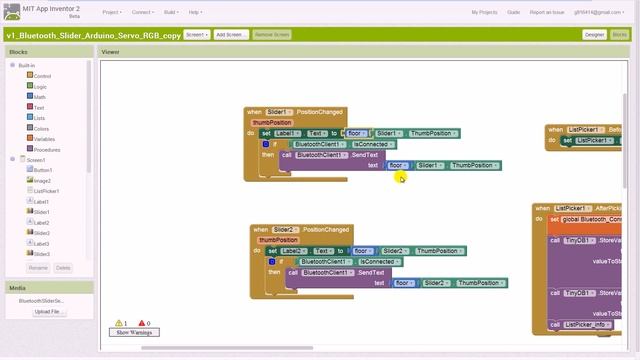Open the Screen1 selector dropdown
640x360 pixels.
[x=197, y=35]
